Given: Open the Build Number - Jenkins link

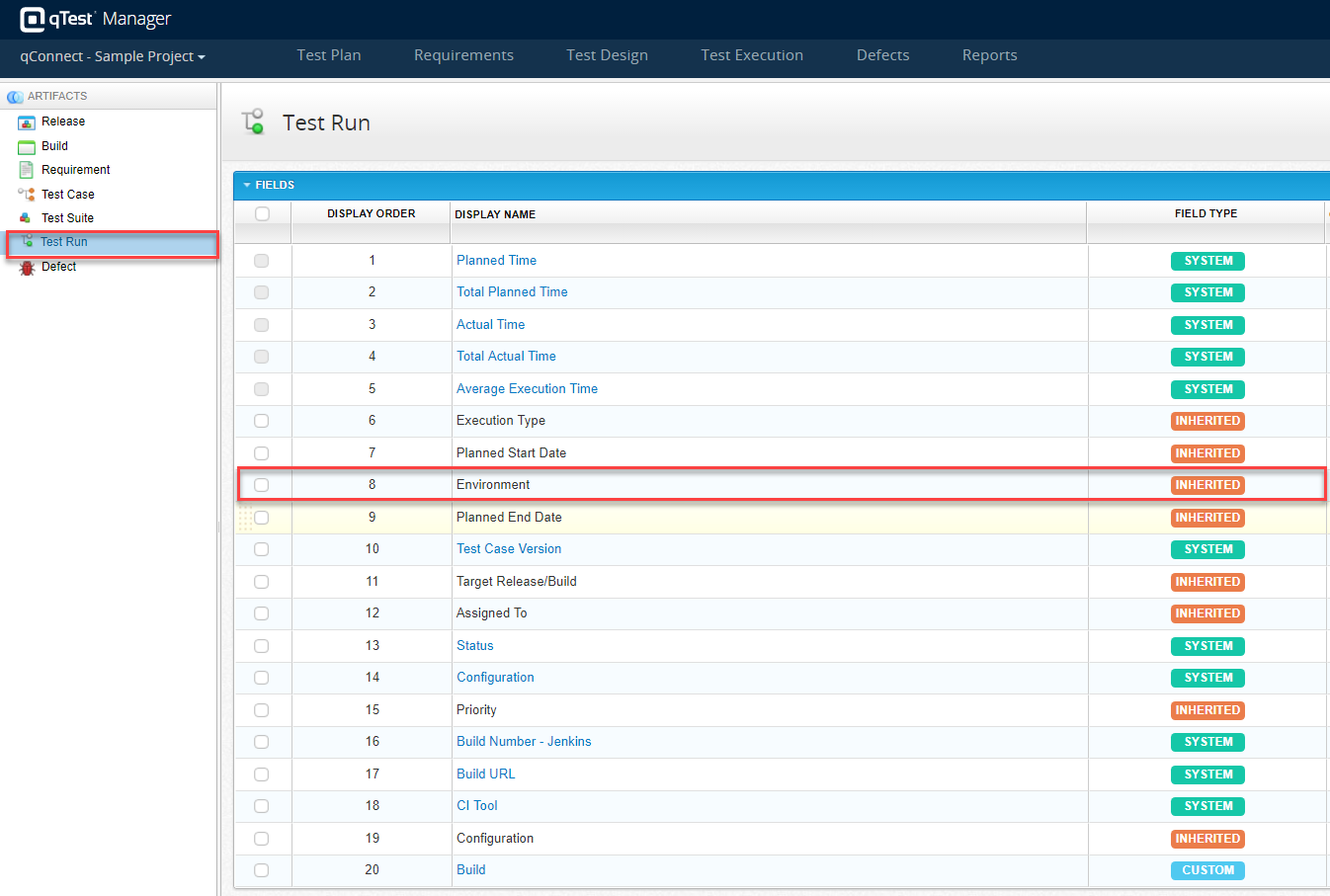Looking at the screenshot, I should [524, 742].
